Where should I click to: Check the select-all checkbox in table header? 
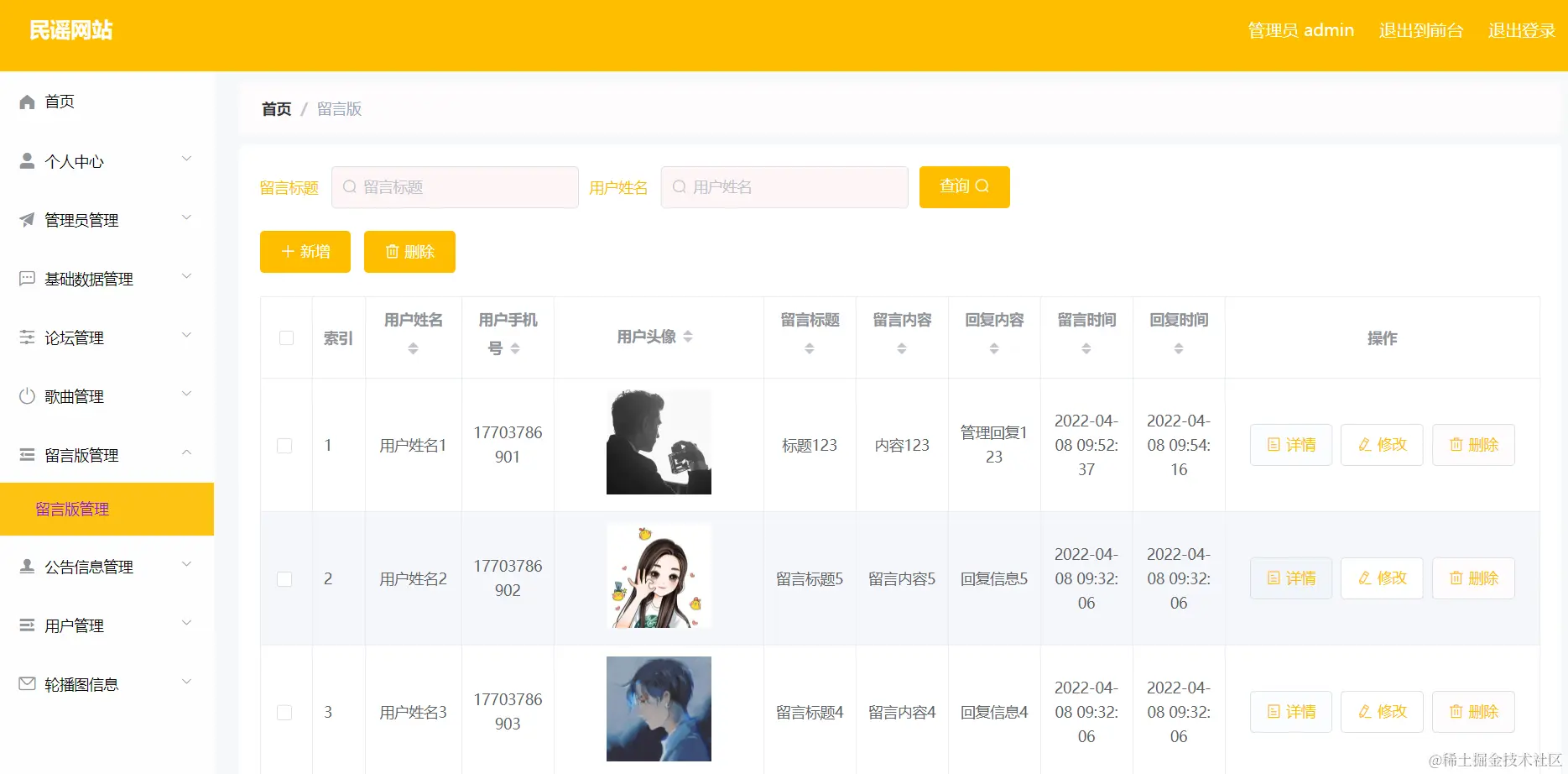click(286, 337)
